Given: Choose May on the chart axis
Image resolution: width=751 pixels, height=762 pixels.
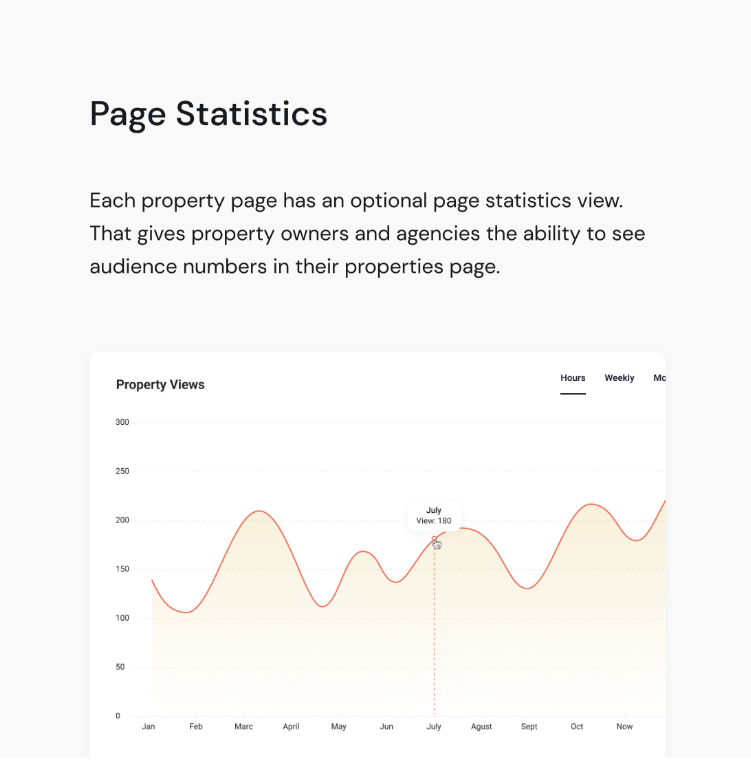Looking at the screenshot, I should [x=339, y=726].
